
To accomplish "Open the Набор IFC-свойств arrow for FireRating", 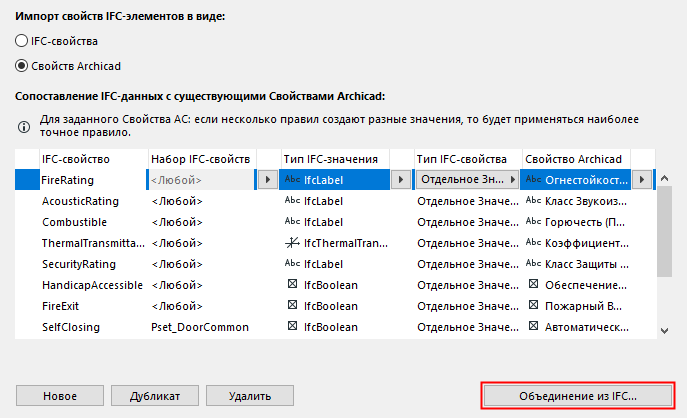I will [266, 180].
